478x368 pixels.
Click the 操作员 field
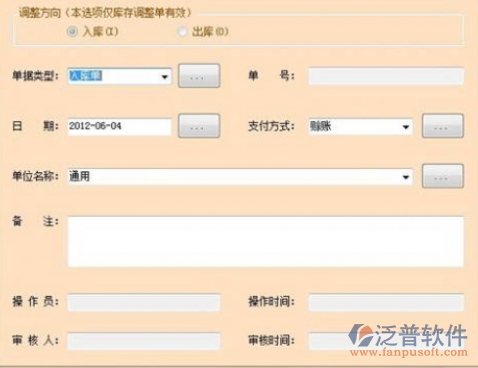coord(144,302)
